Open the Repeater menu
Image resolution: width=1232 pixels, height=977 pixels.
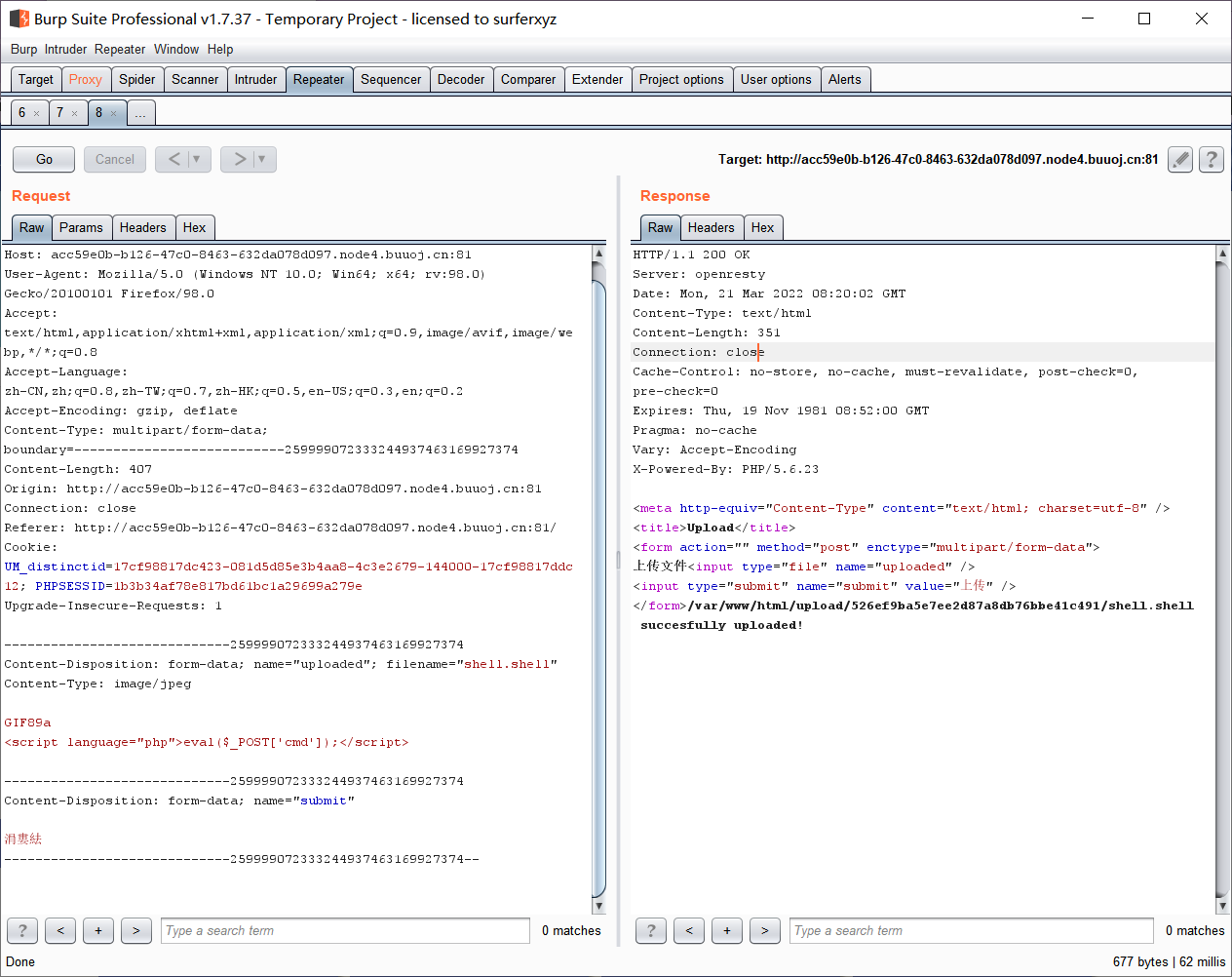(x=120, y=49)
